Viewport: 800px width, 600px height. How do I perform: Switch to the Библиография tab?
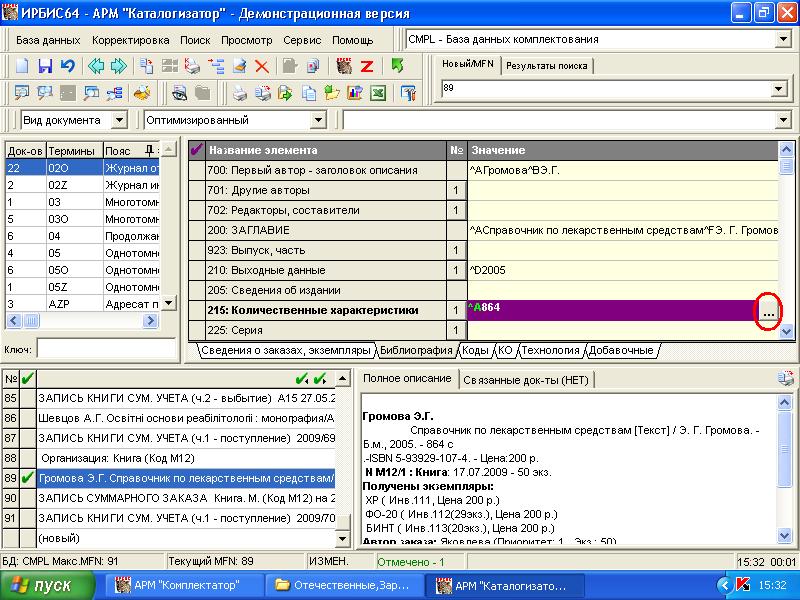click(415, 350)
